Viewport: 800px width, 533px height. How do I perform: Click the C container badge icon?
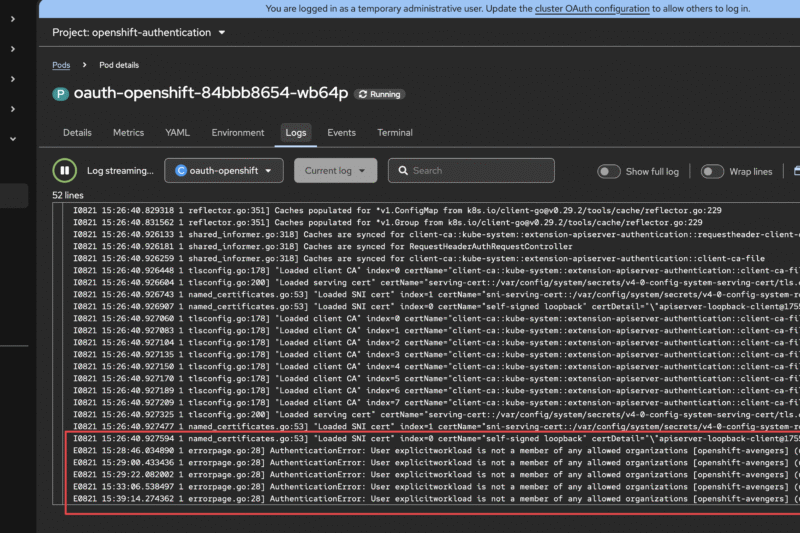point(181,170)
